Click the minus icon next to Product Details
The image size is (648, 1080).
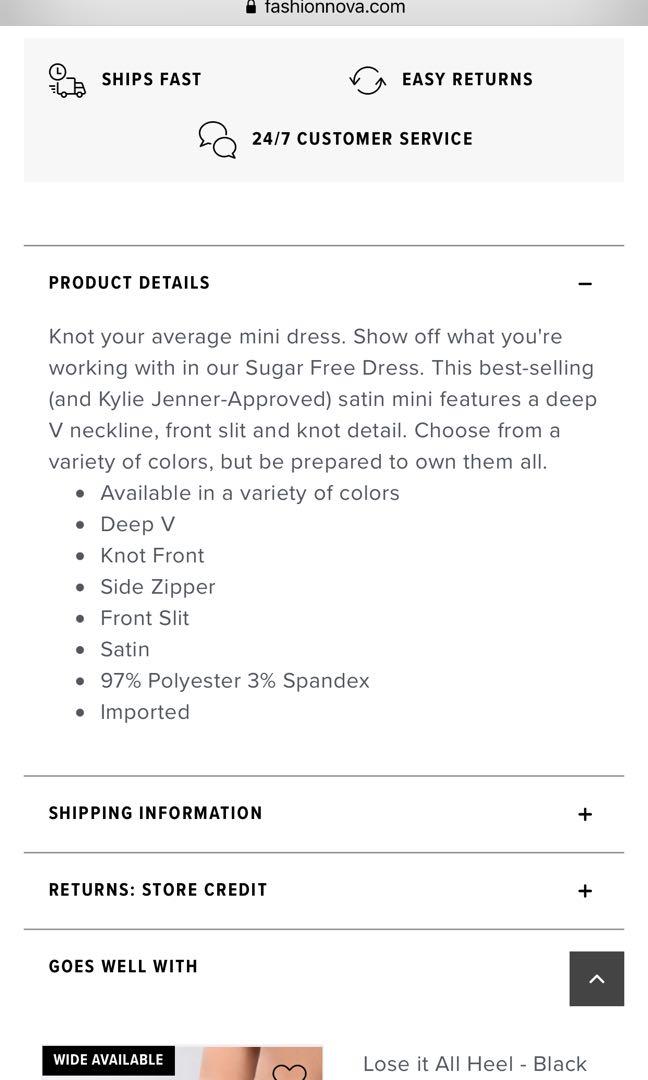(585, 284)
